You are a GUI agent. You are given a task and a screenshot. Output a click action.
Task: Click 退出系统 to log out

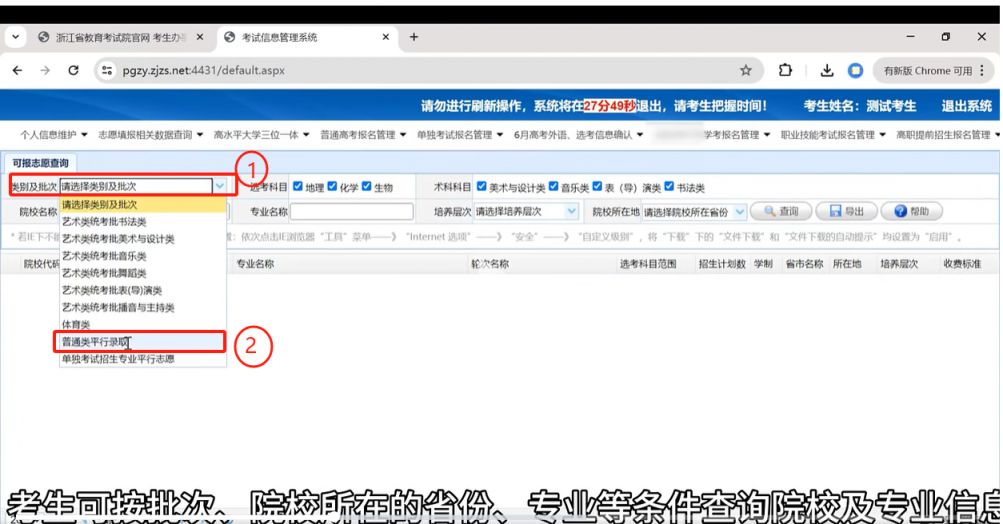pyautogui.click(x=965, y=106)
